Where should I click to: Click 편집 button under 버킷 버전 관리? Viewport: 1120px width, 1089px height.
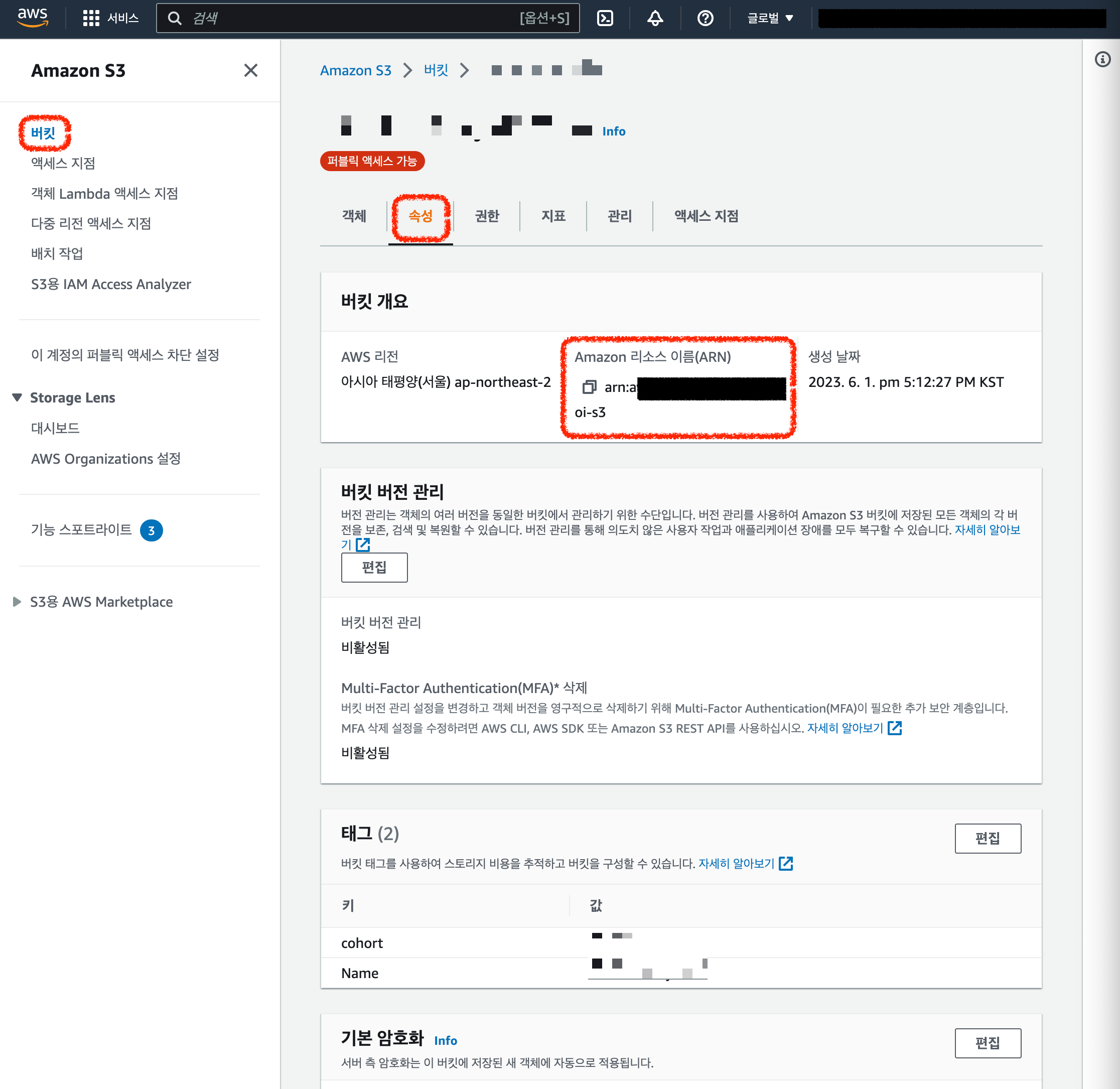[x=374, y=568]
